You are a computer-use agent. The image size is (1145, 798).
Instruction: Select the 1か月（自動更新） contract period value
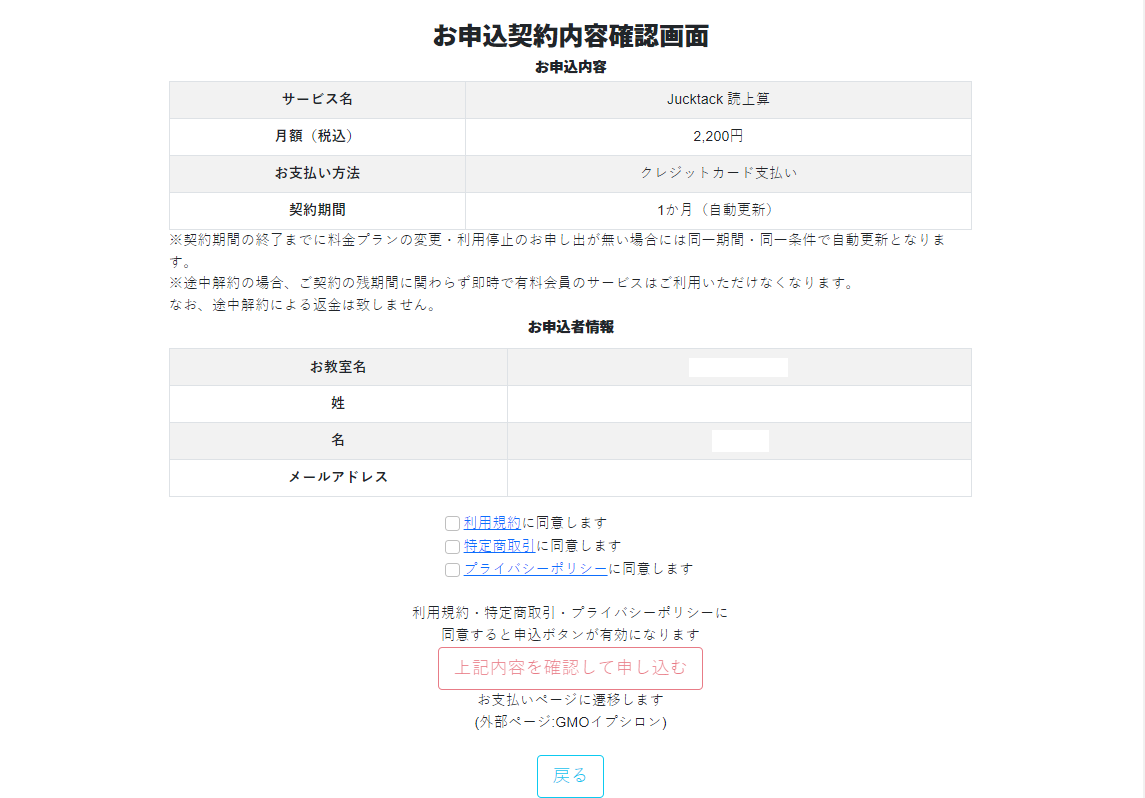(x=718, y=210)
